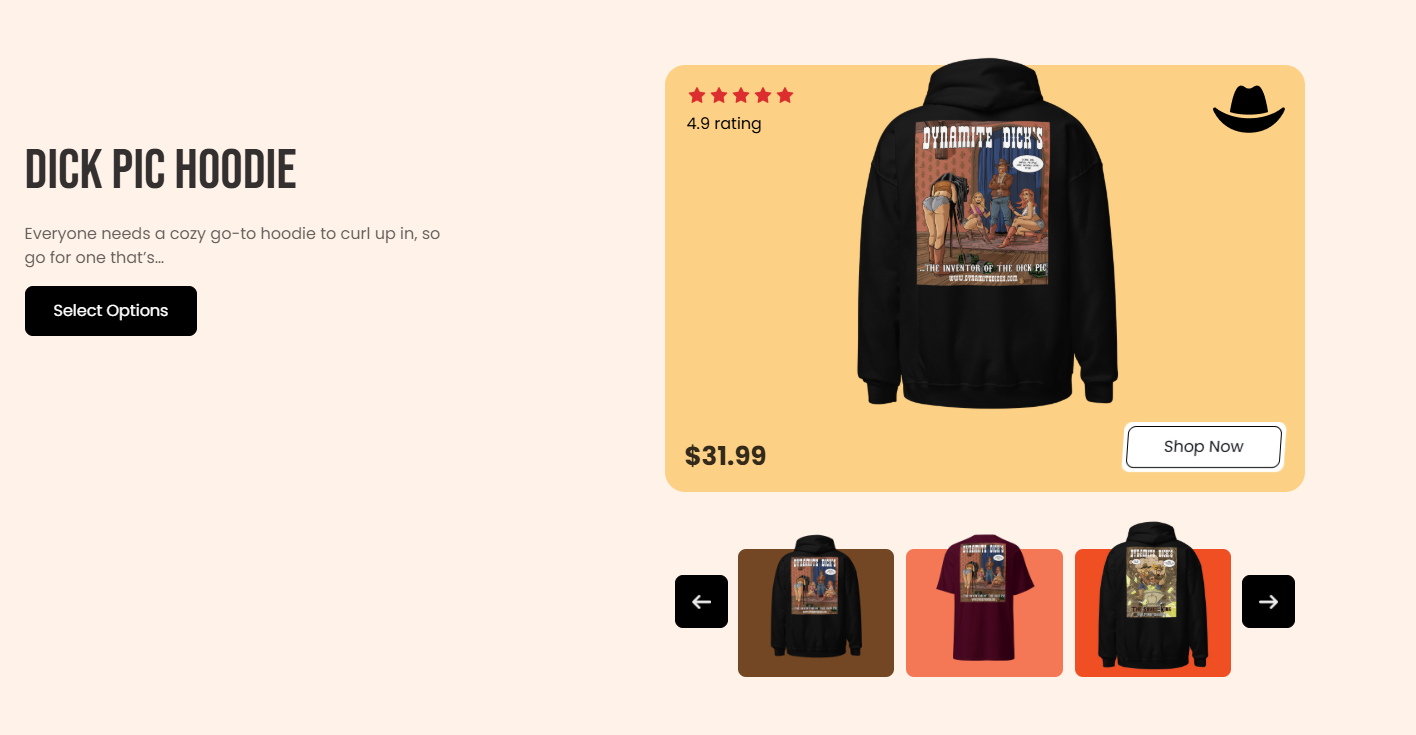Click the 4.9 rating text

coord(724,124)
